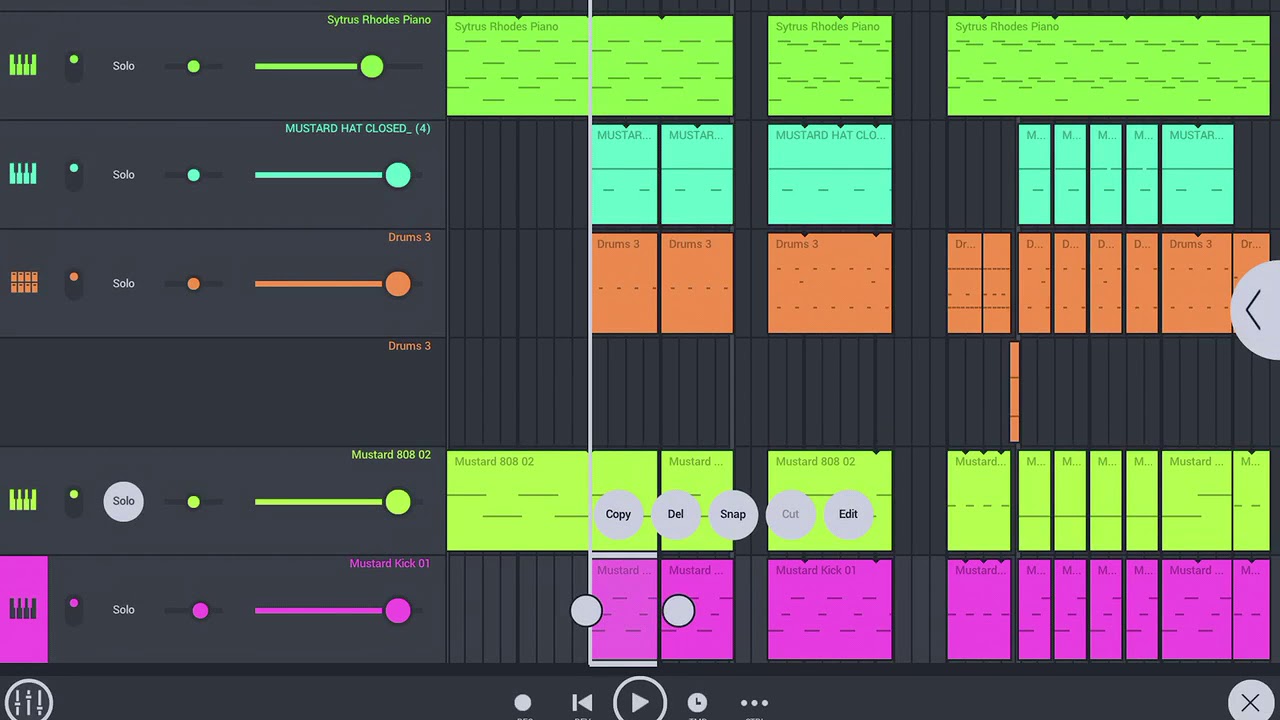1280x720 pixels.
Task: Open the Mustard Kick 01 instrument icon
Action: pyautogui.click(x=23, y=609)
